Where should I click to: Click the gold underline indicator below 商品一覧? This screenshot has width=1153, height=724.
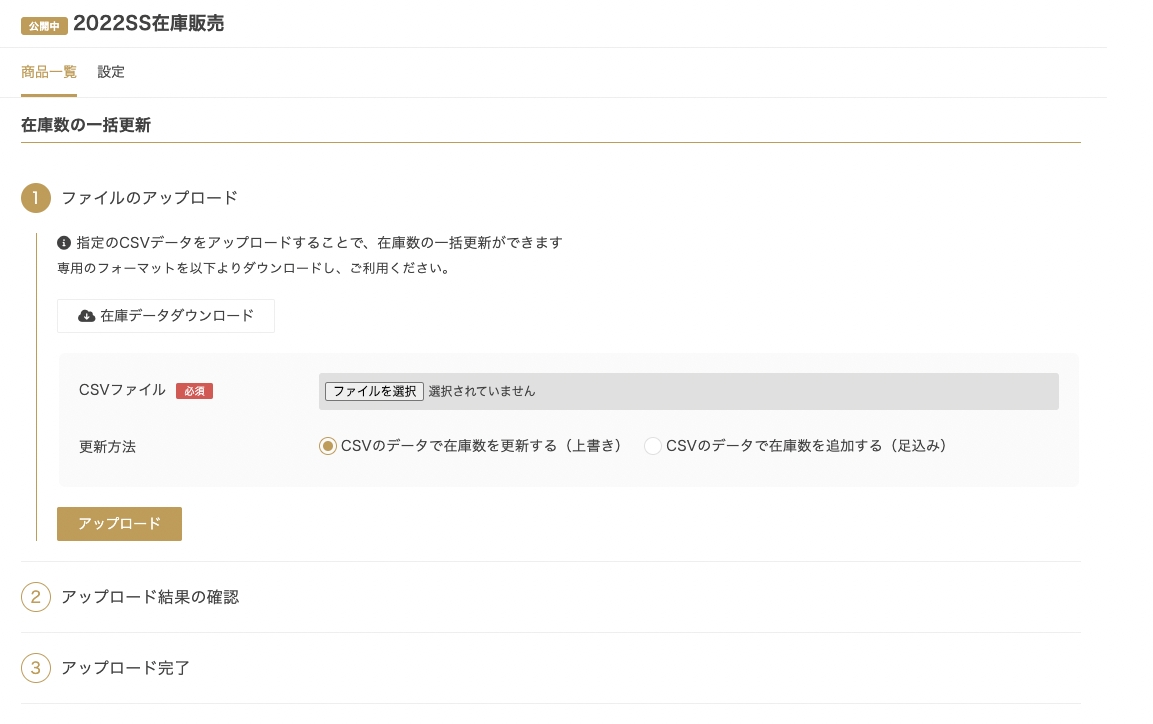pyautogui.click(x=48, y=93)
